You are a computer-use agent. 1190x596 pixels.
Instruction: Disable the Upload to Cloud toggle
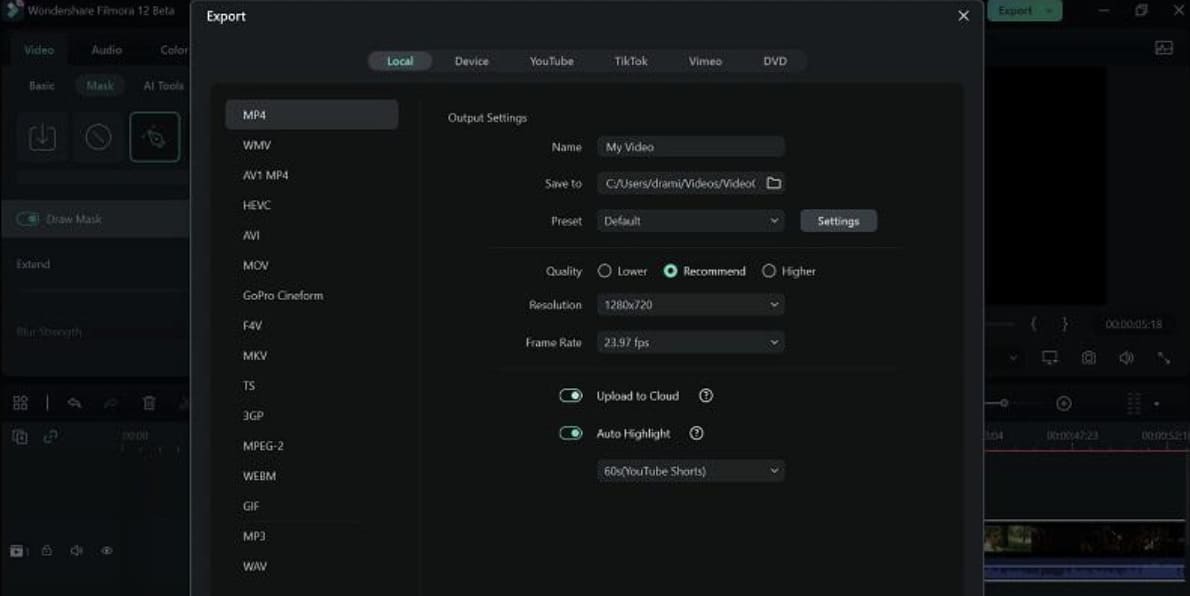coord(571,396)
